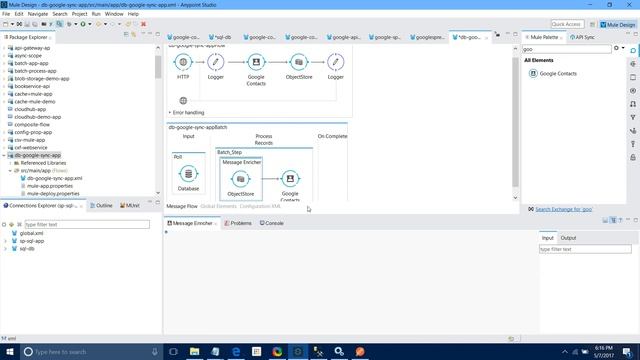Open File Explorer from taskbar
640x360 pixels.
point(195,351)
